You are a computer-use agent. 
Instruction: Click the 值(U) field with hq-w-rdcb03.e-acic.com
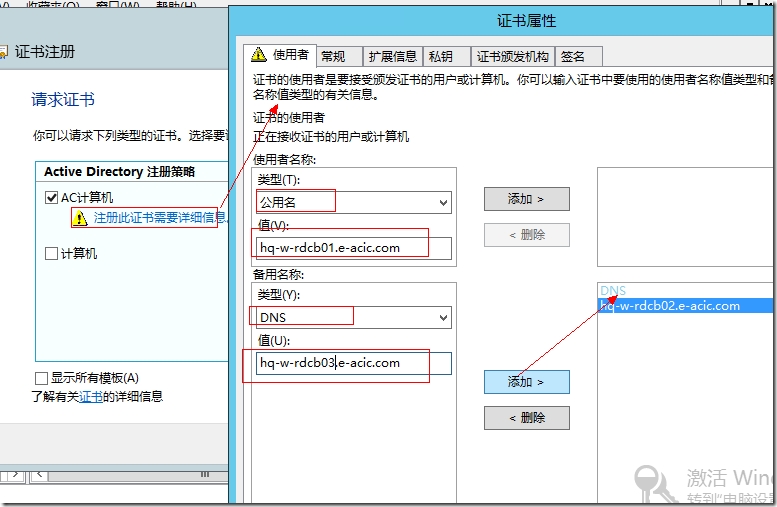point(354,363)
